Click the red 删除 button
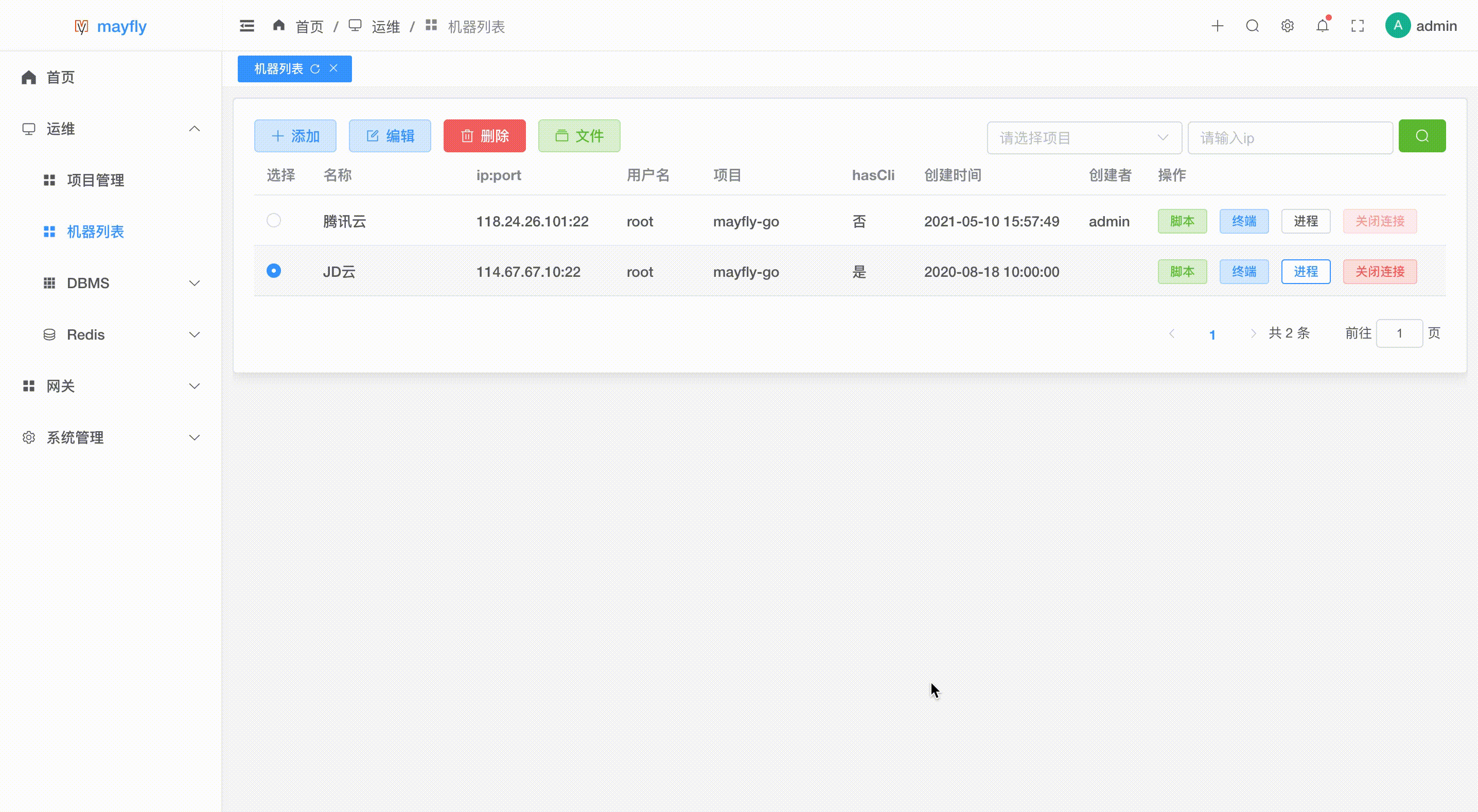 484,136
